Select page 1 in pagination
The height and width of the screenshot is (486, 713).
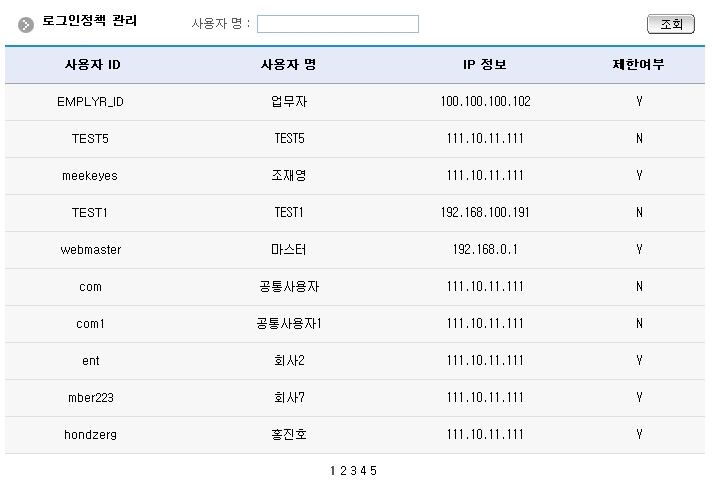[333, 471]
